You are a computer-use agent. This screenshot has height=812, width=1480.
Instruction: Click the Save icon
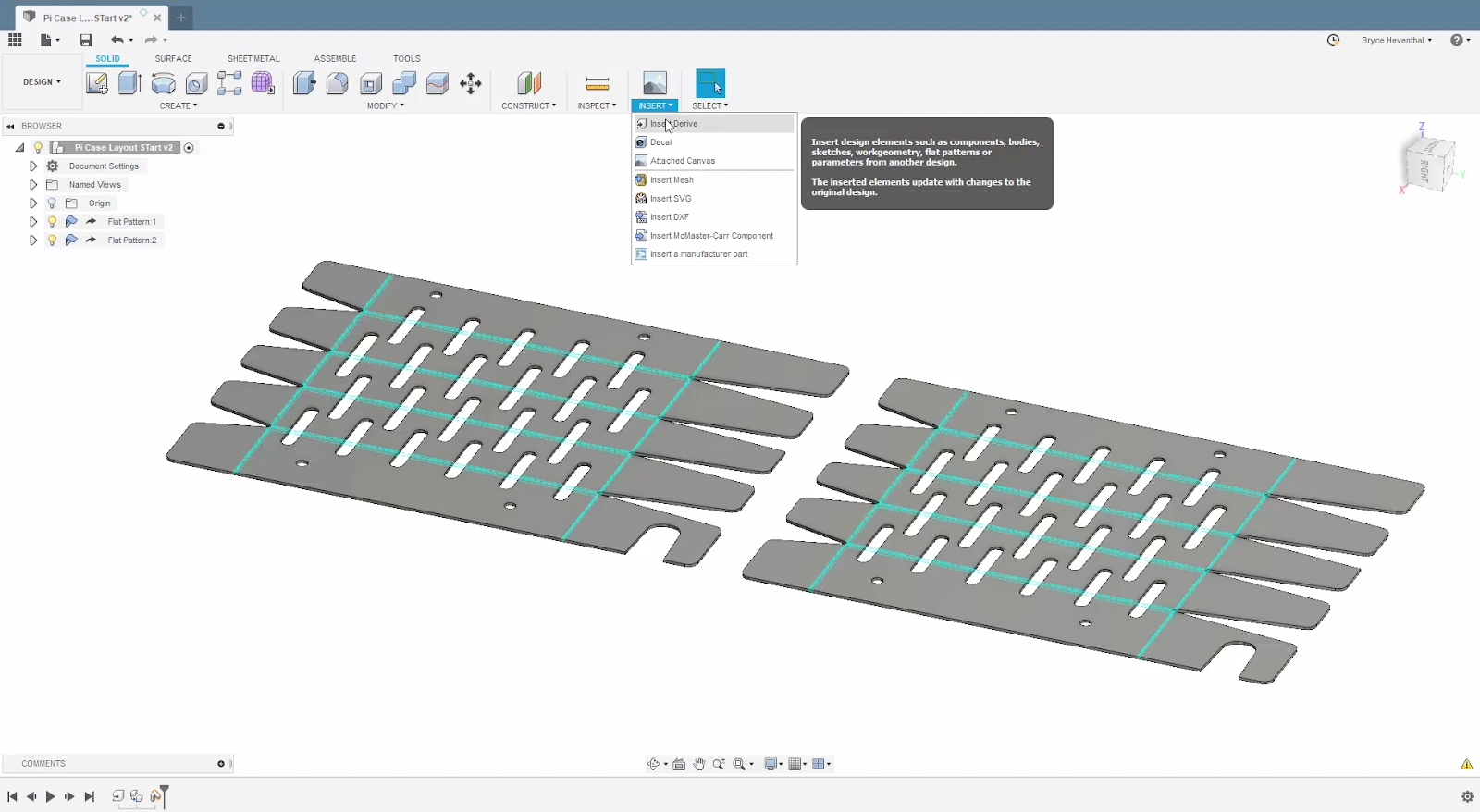tap(85, 40)
